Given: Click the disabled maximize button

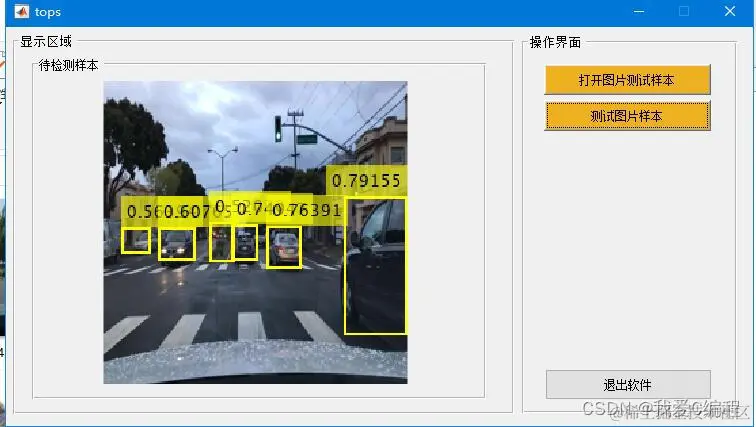Looking at the screenshot, I should (x=684, y=12).
